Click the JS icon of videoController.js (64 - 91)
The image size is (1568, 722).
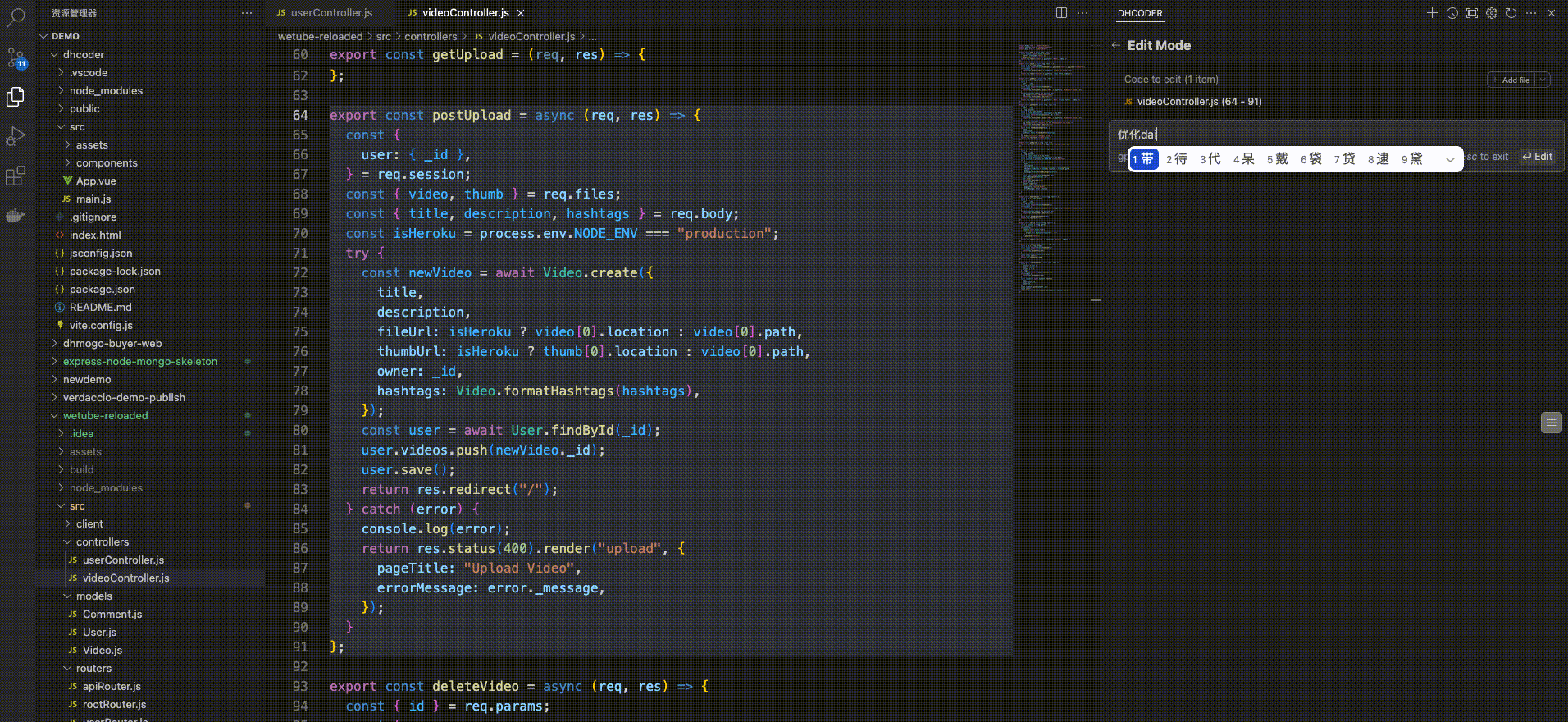[x=1128, y=102]
